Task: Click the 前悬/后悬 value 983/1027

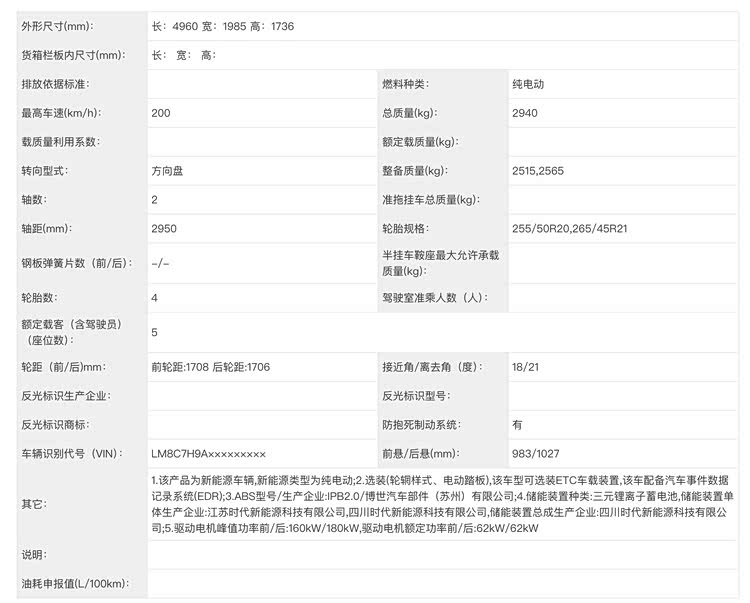Action: [534, 453]
